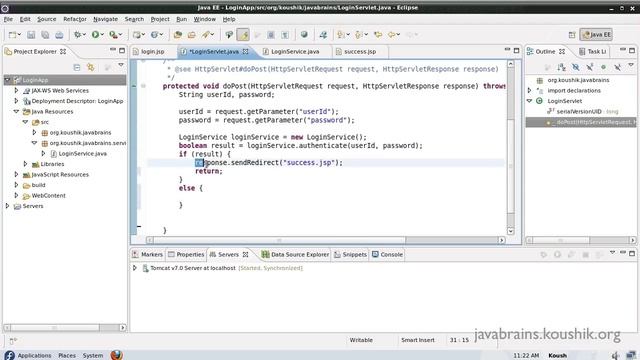Click the Previous Annotation toolbar icon
This screenshot has width=640, height=360.
[358, 35]
